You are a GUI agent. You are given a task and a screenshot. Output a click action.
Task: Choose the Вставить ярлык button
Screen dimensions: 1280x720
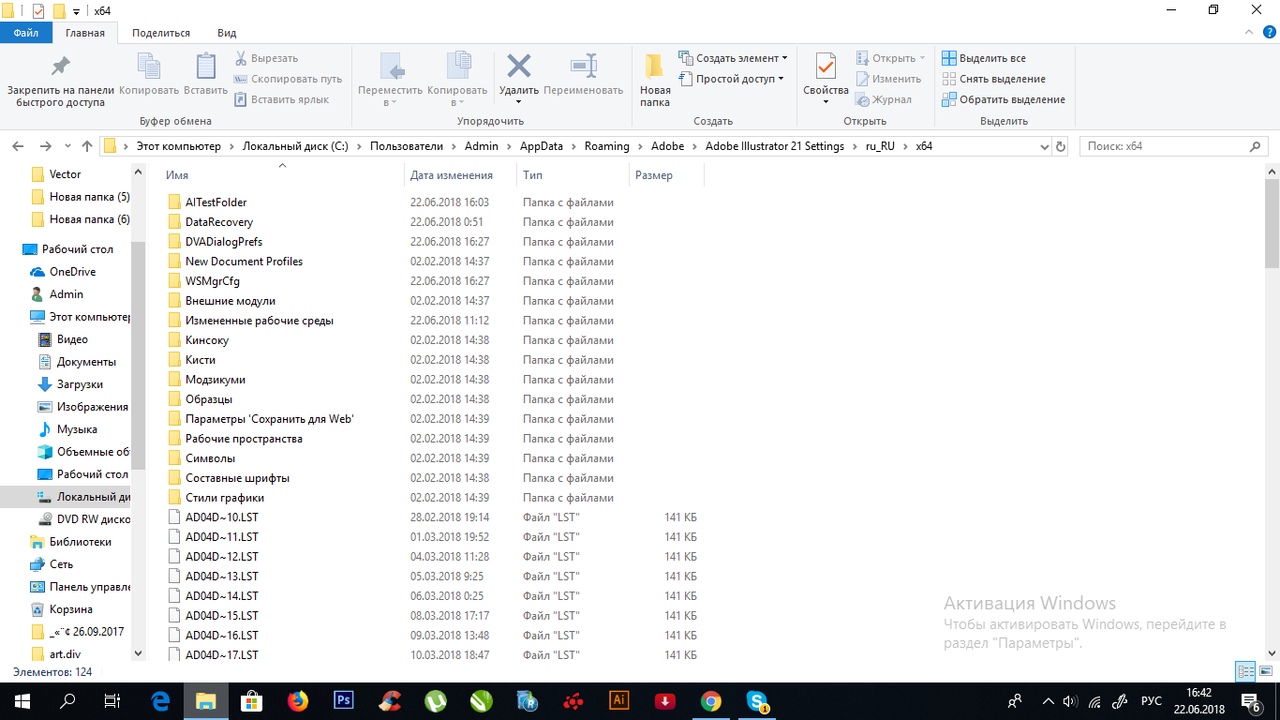[281, 99]
